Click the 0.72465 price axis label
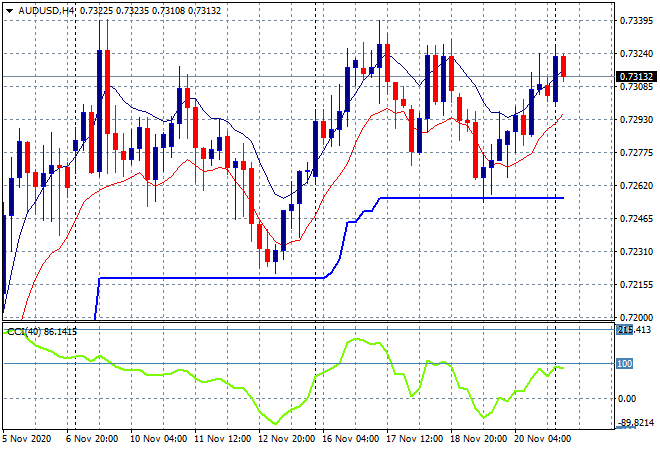The height and width of the screenshot is (450, 660). [x=636, y=218]
